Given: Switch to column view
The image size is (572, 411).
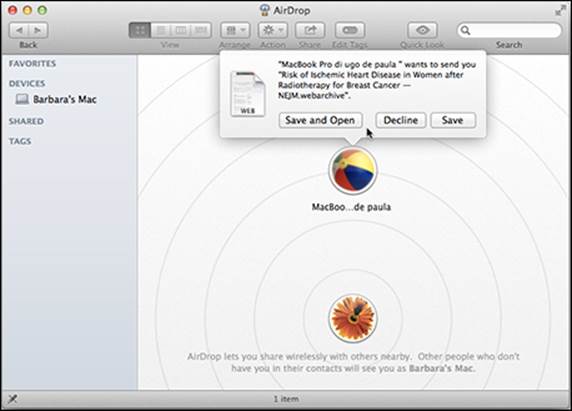Looking at the screenshot, I should (181, 30).
